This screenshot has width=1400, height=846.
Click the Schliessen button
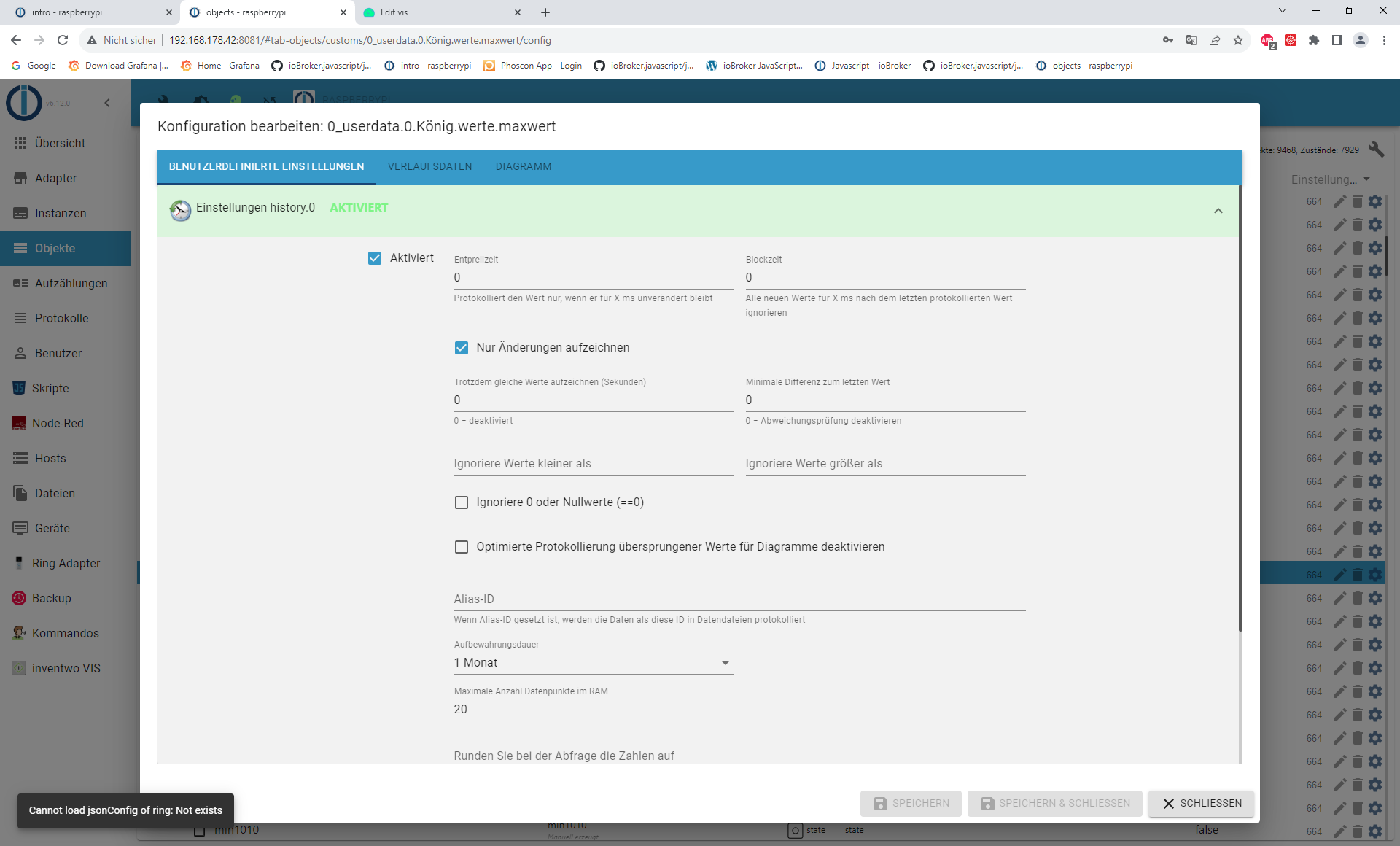pos(1201,803)
